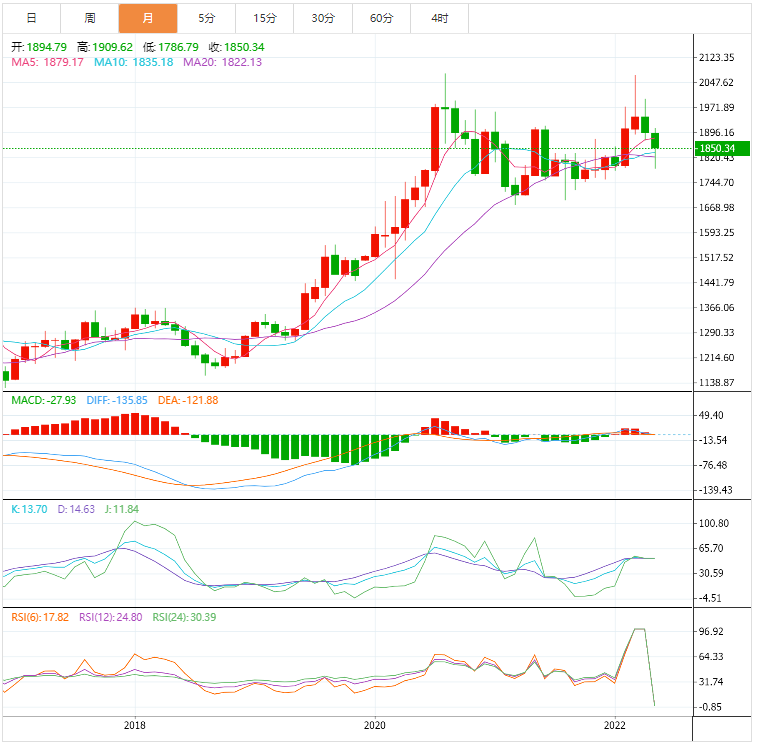Click the 2020 marker on time axis
Image resolution: width=761 pixels, height=754 pixels.
(374, 725)
